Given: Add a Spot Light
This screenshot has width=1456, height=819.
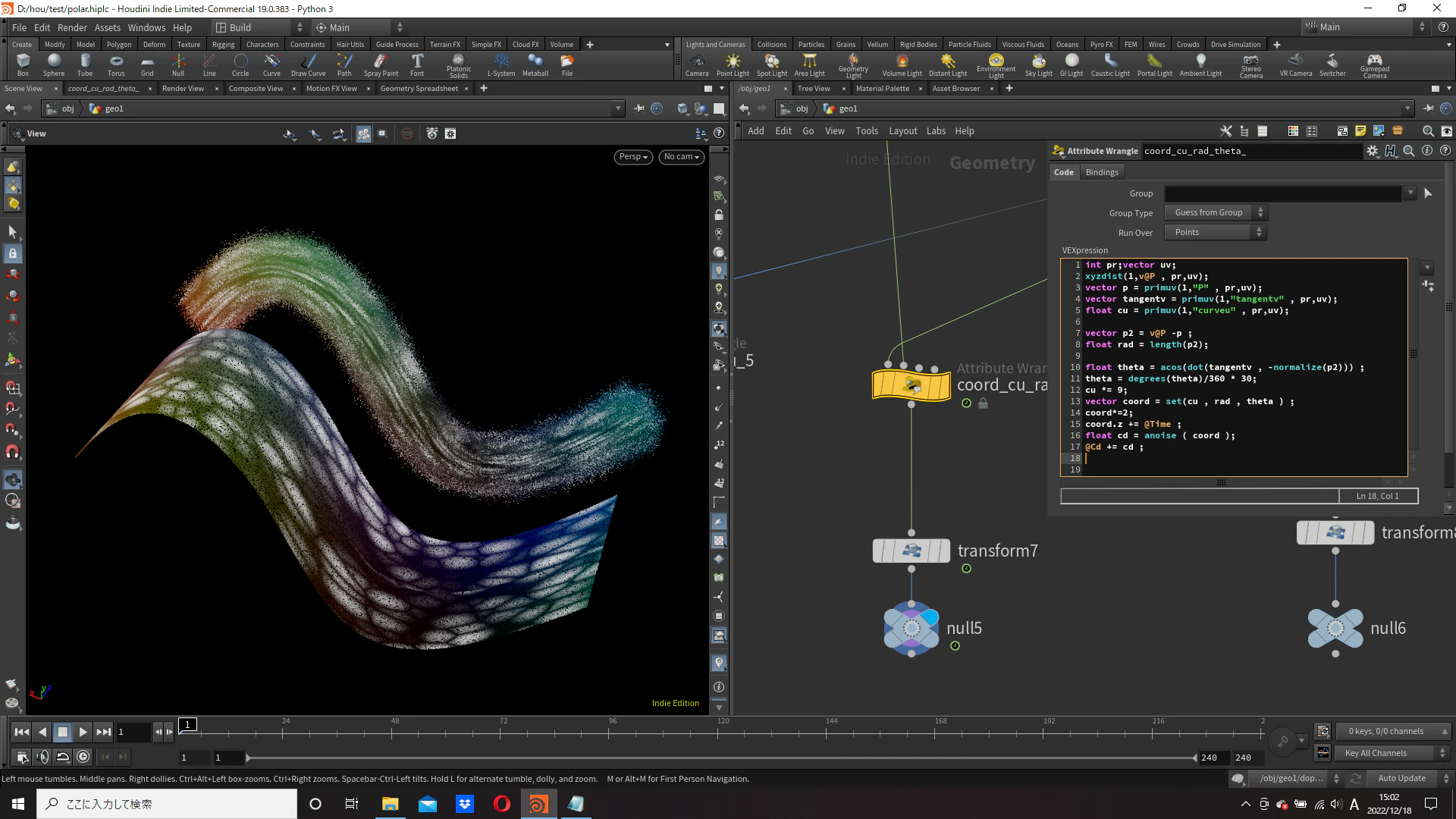Looking at the screenshot, I should pyautogui.click(x=772, y=65).
